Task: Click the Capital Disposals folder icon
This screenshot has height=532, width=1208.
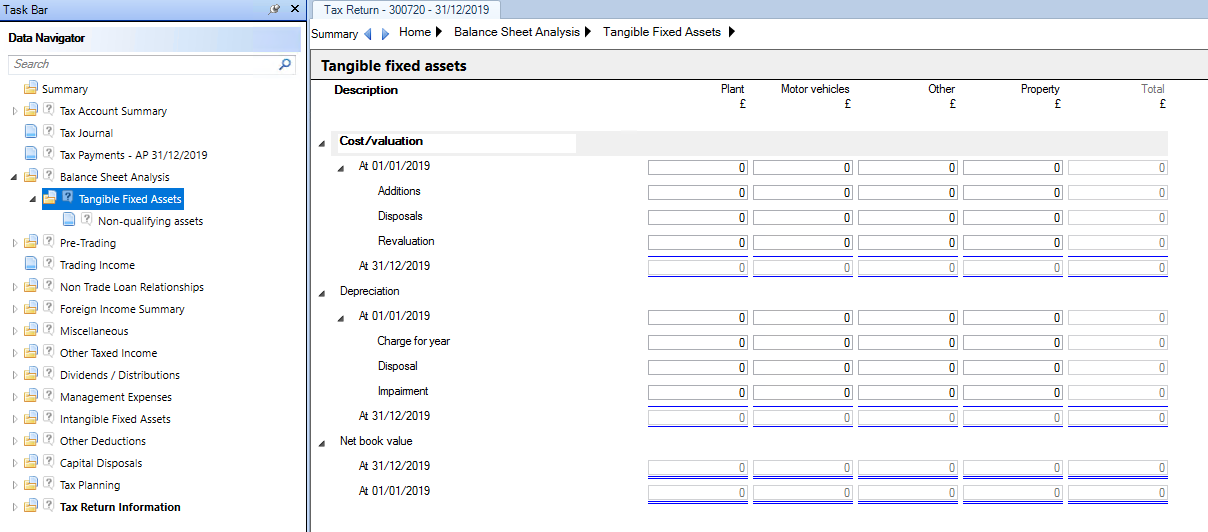Action: click(x=31, y=463)
